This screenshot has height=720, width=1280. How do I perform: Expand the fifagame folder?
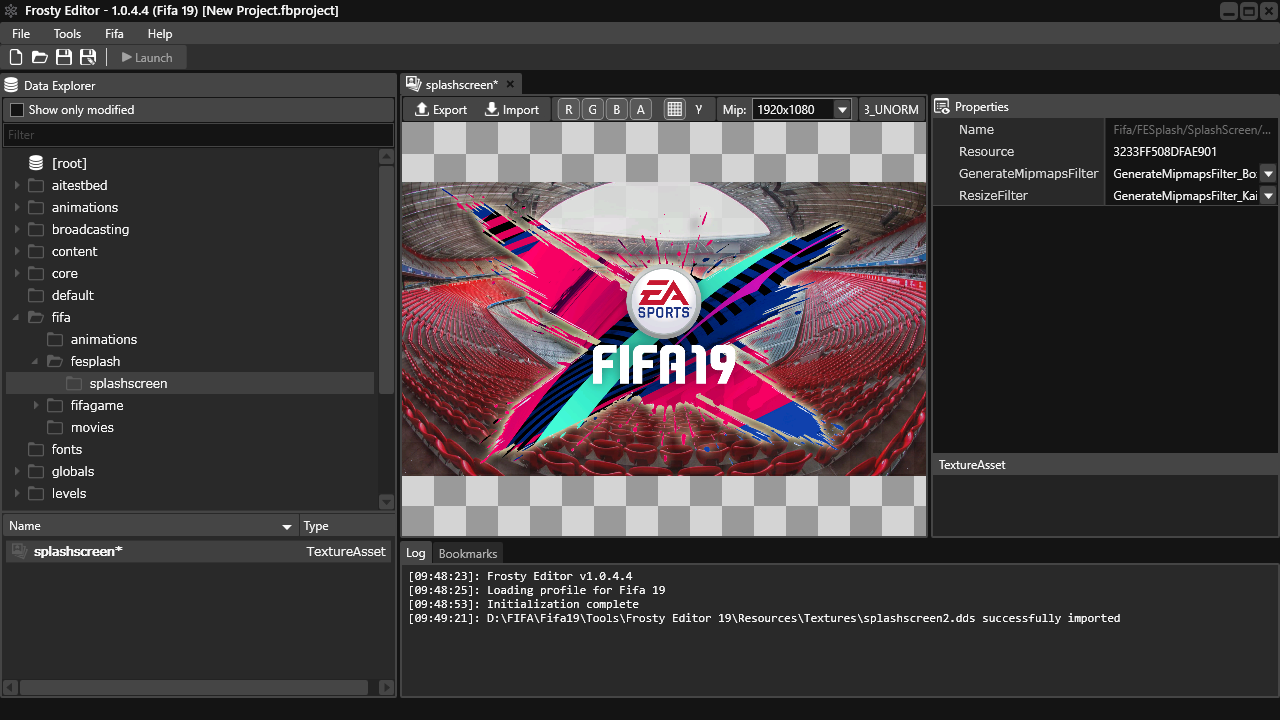click(35, 405)
